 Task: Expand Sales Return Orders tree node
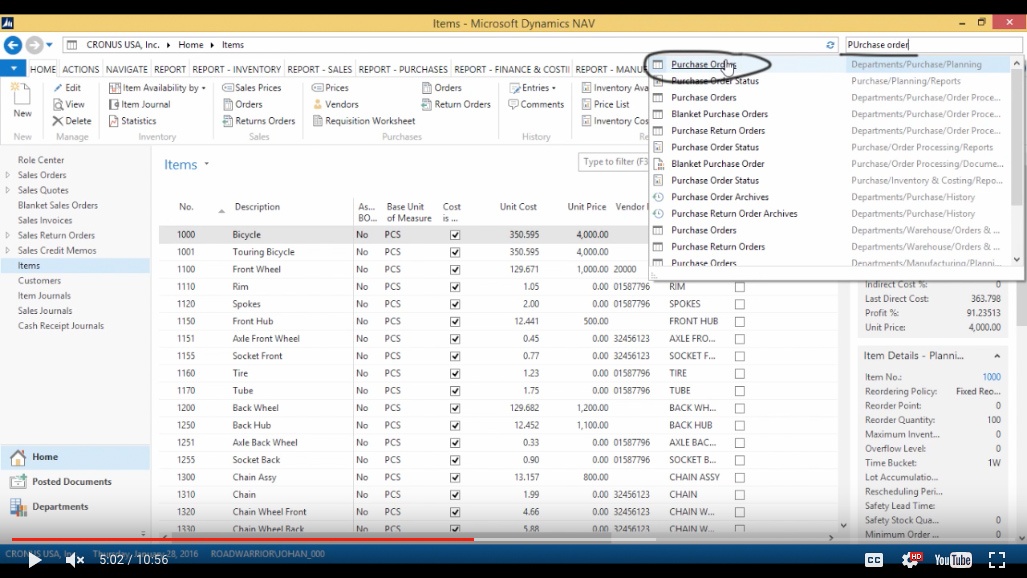[8, 235]
